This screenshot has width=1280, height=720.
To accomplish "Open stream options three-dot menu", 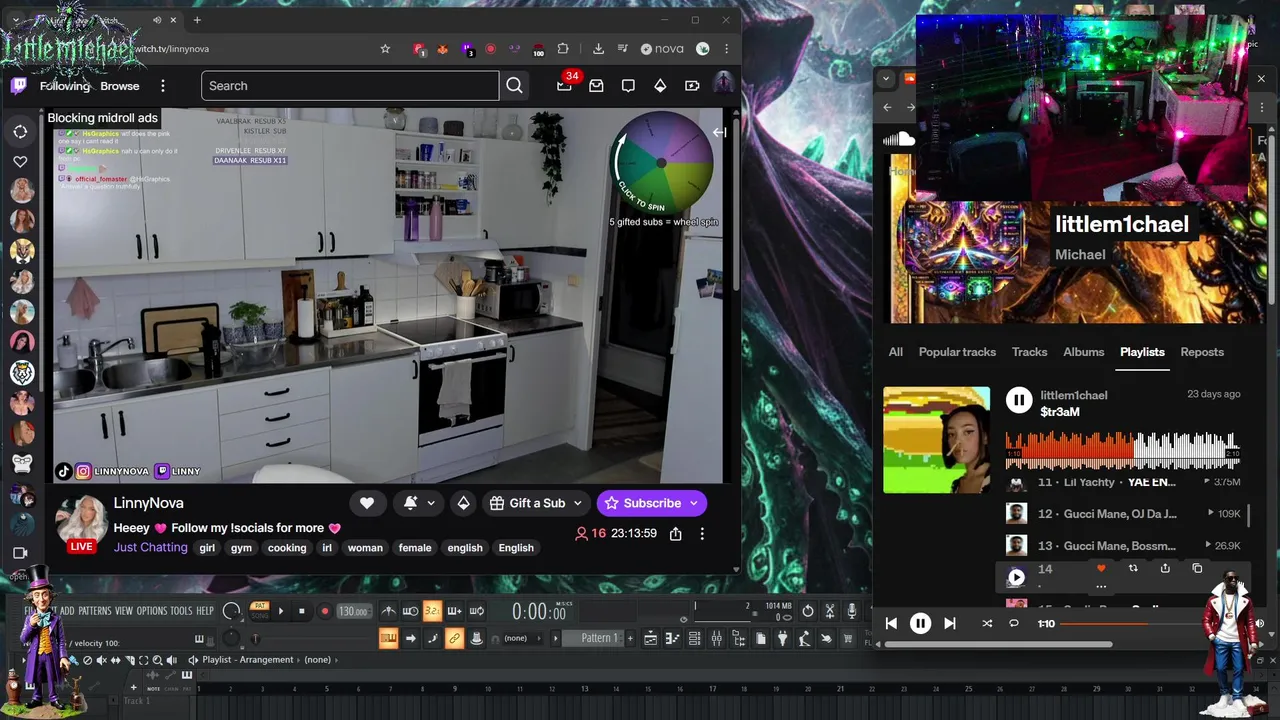I will click(702, 534).
